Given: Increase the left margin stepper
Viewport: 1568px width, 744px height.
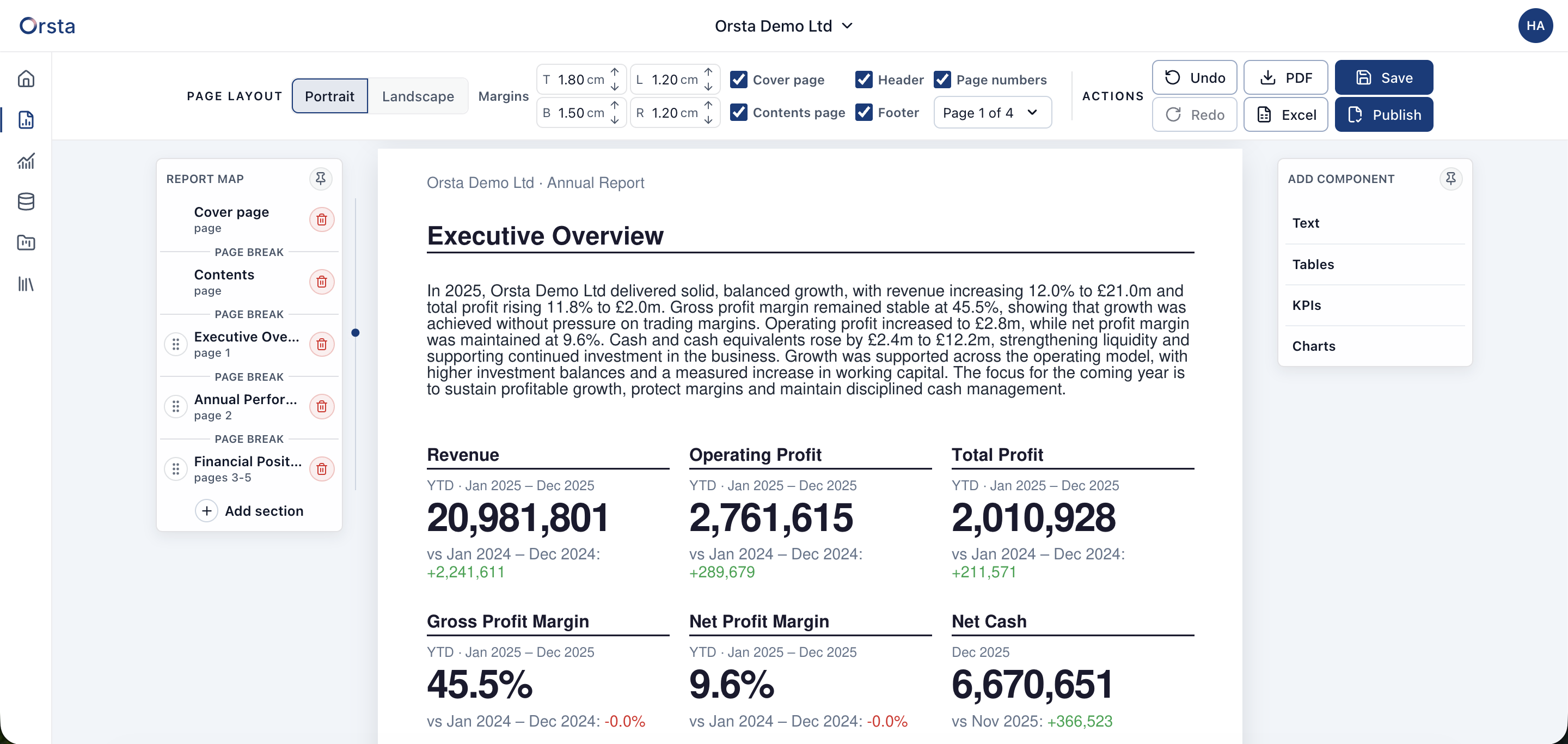Looking at the screenshot, I should click(708, 72).
